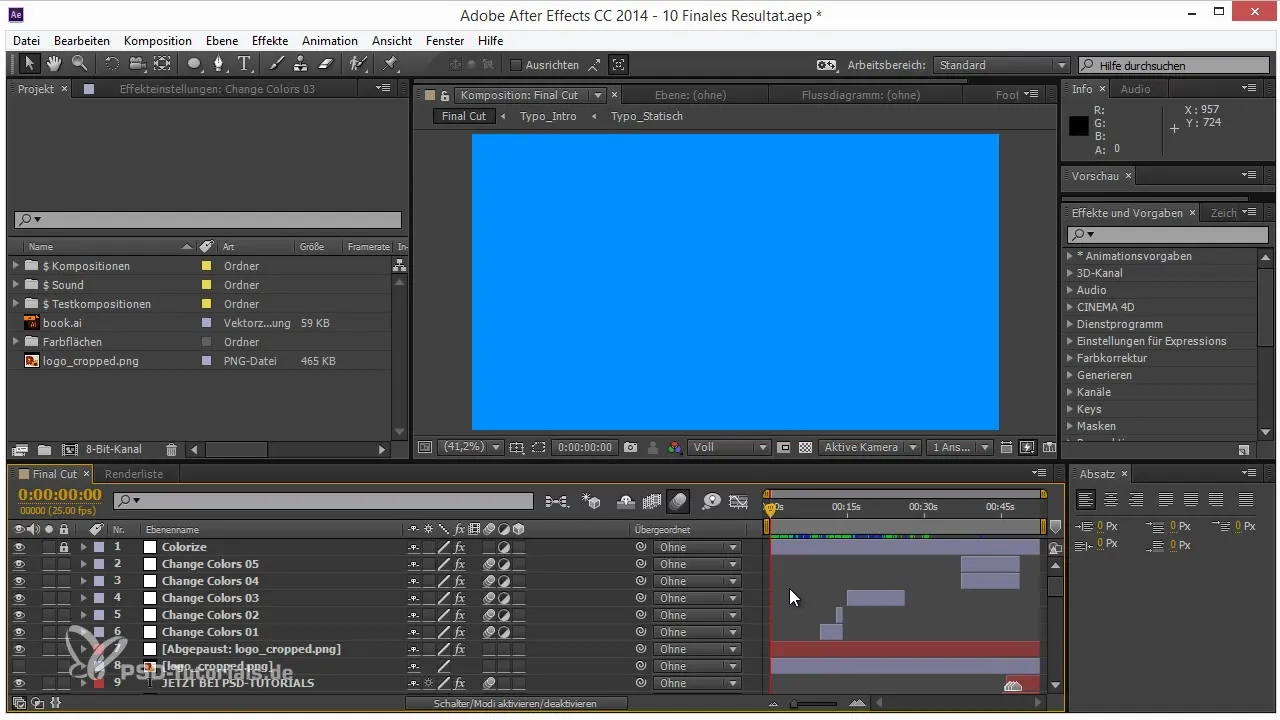Select the Roto Brush tool
This screenshot has width=1280, height=720.
click(x=357, y=64)
